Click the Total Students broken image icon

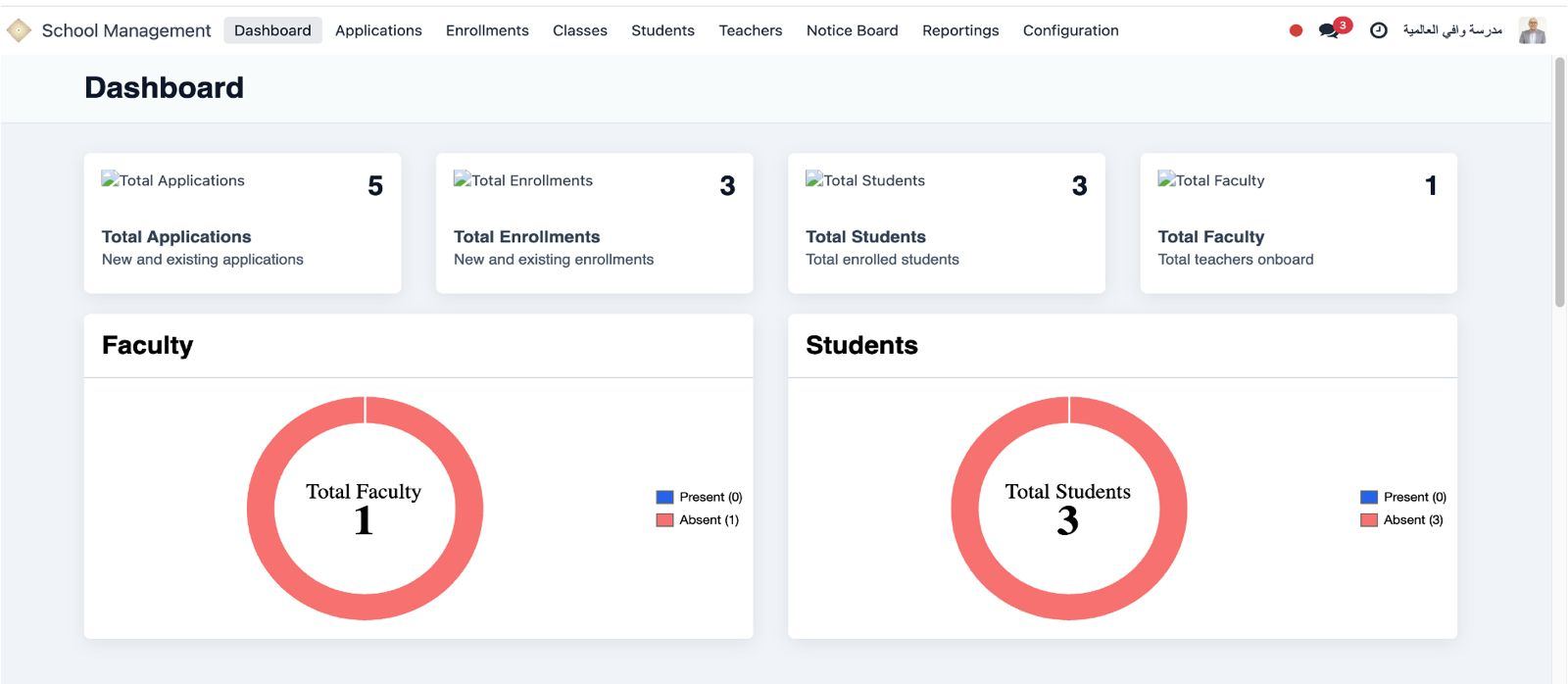(813, 179)
